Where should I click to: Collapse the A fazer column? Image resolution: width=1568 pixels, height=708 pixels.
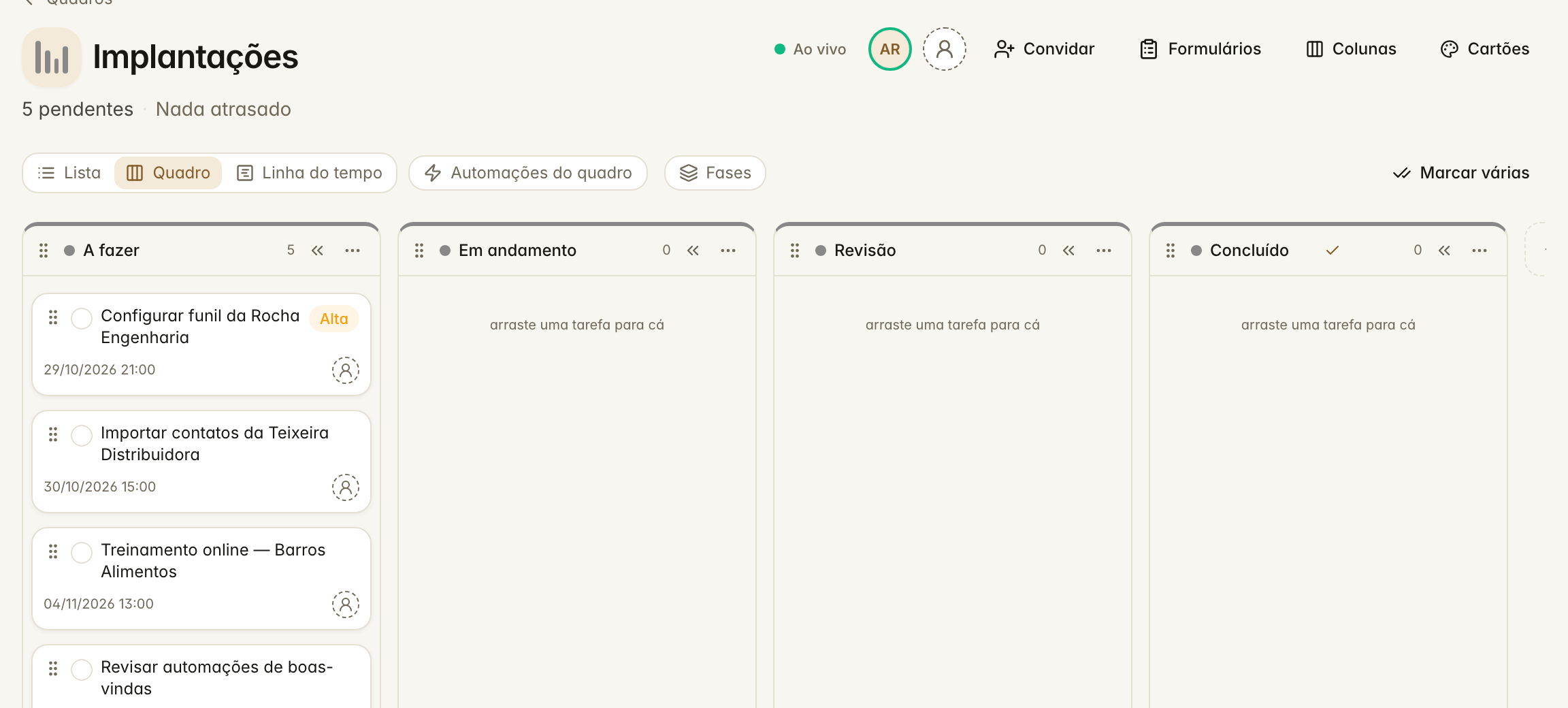[x=317, y=251]
